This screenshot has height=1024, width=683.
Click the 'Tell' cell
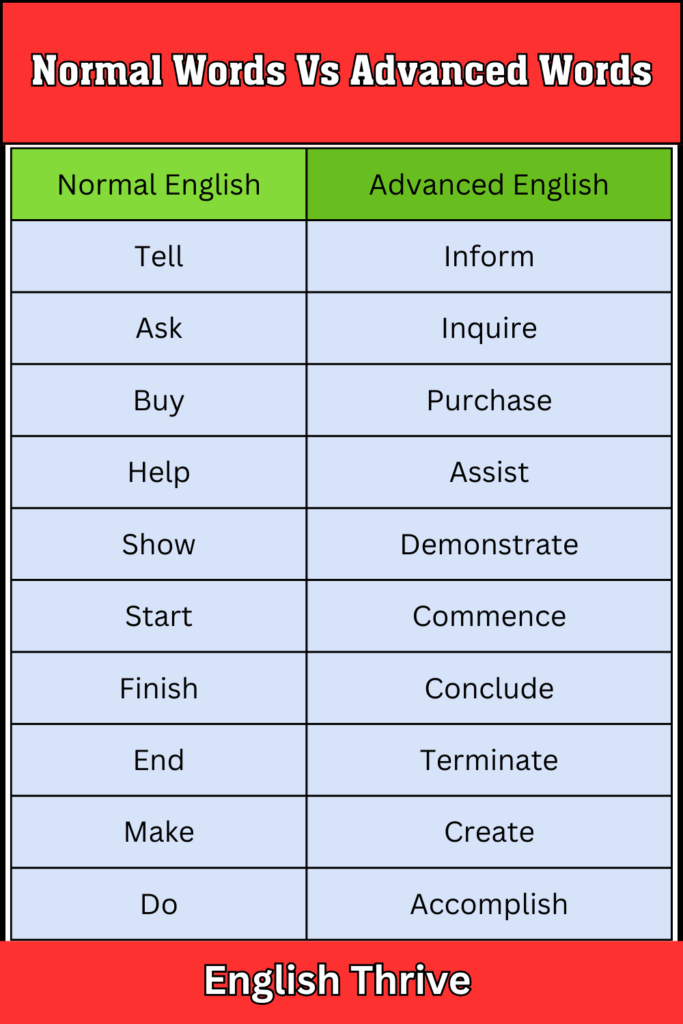pos(159,257)
